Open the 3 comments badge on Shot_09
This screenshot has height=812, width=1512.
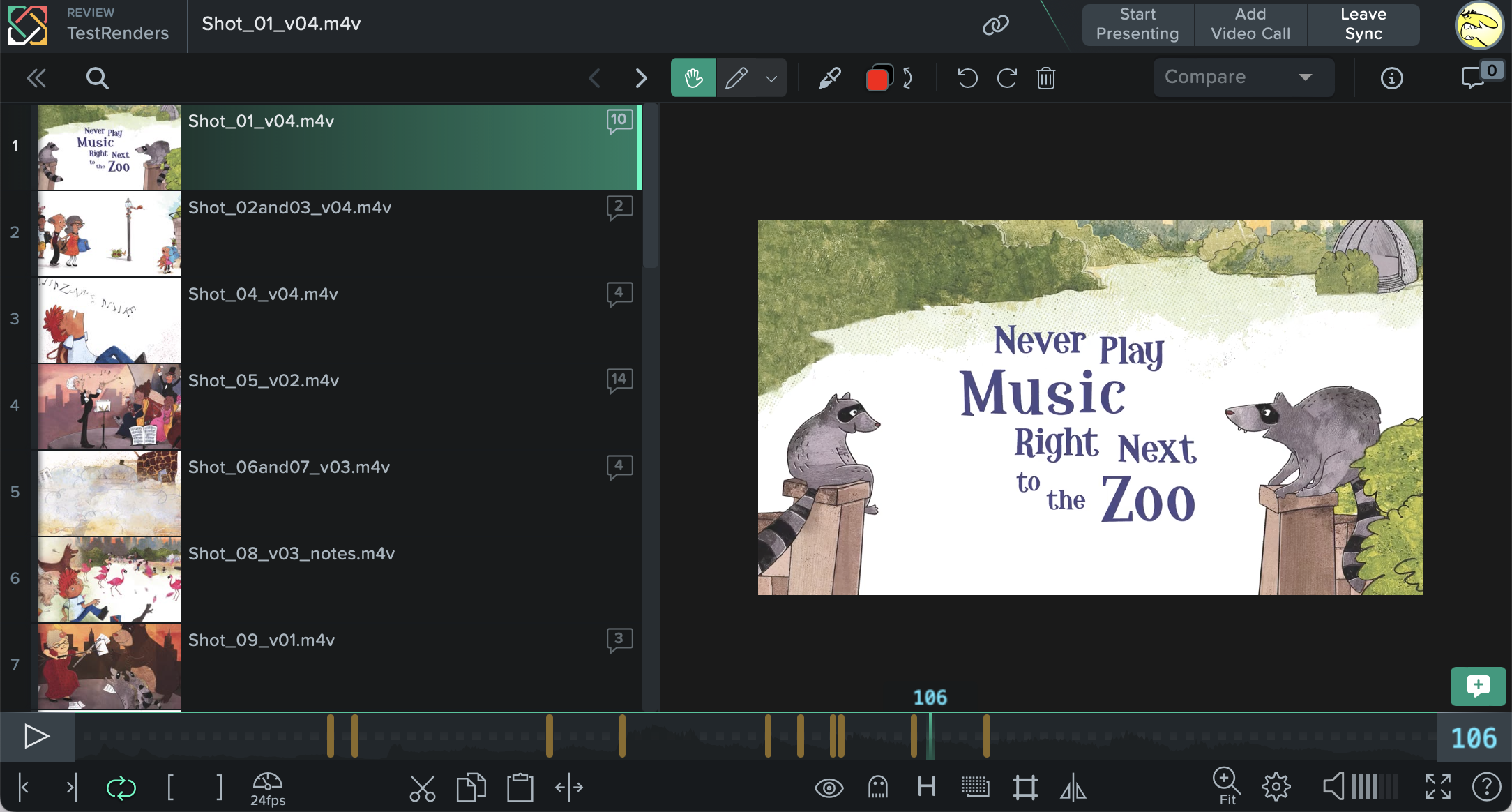619,640
